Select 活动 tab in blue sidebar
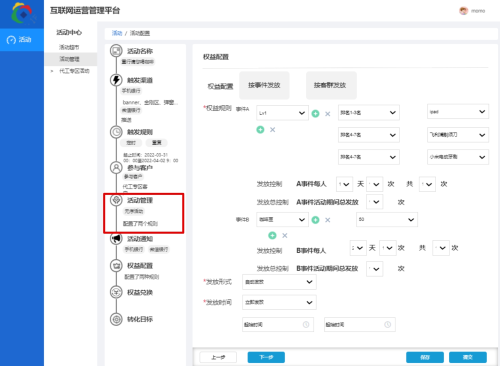 [22, 40]
